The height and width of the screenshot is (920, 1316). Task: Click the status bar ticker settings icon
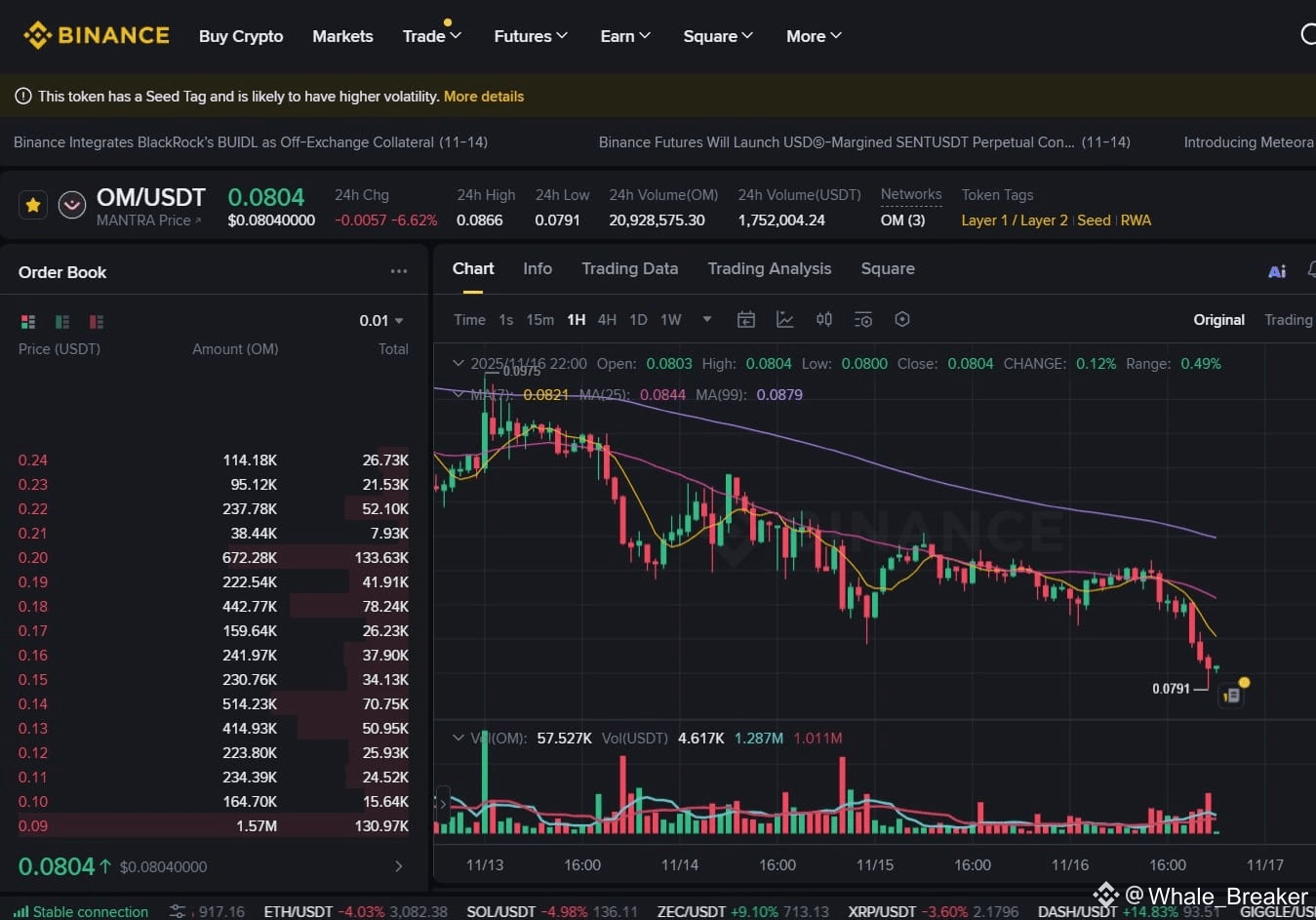(x=178, y=911)
